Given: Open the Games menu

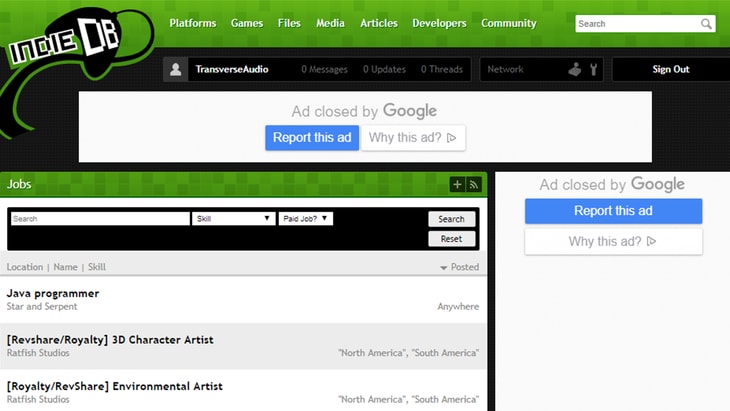Looking at the screenshot, I should point(247,23).
